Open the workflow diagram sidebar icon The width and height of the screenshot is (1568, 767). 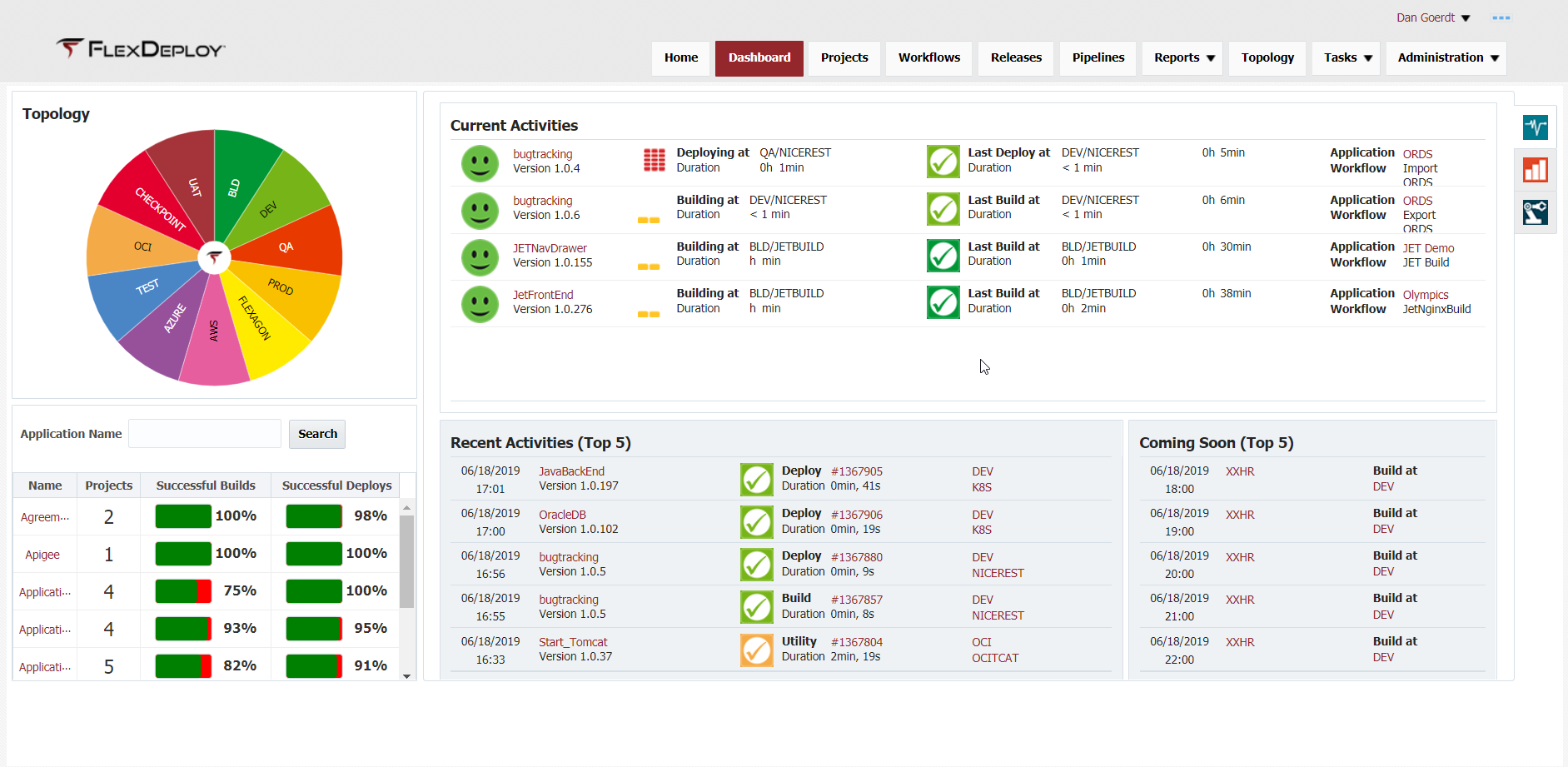click(1535, 212)
